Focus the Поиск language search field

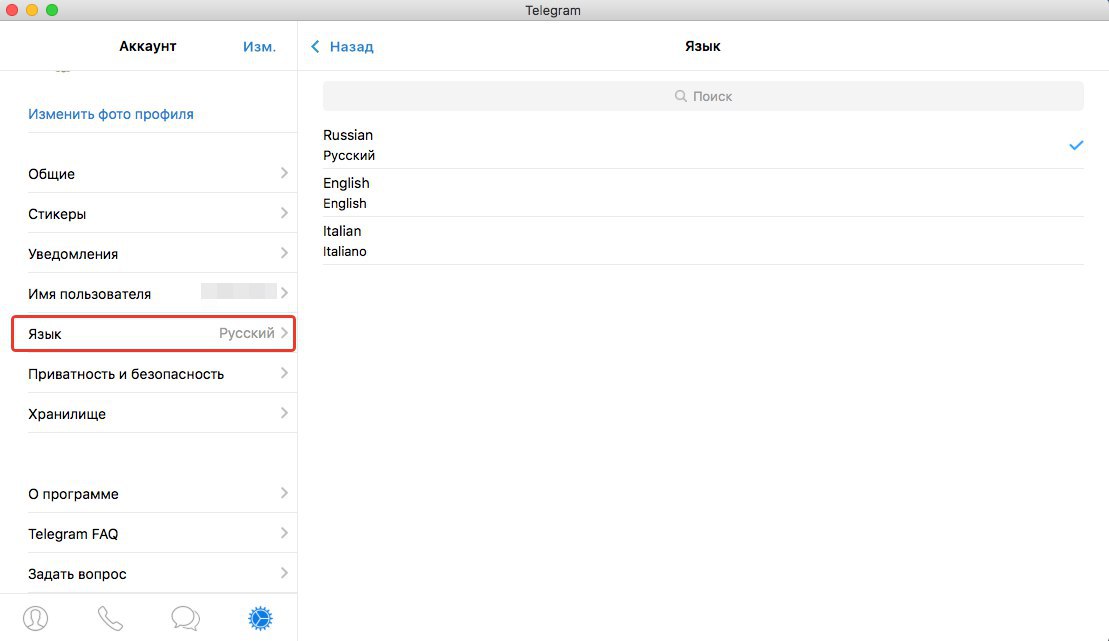tap(703, 96)
